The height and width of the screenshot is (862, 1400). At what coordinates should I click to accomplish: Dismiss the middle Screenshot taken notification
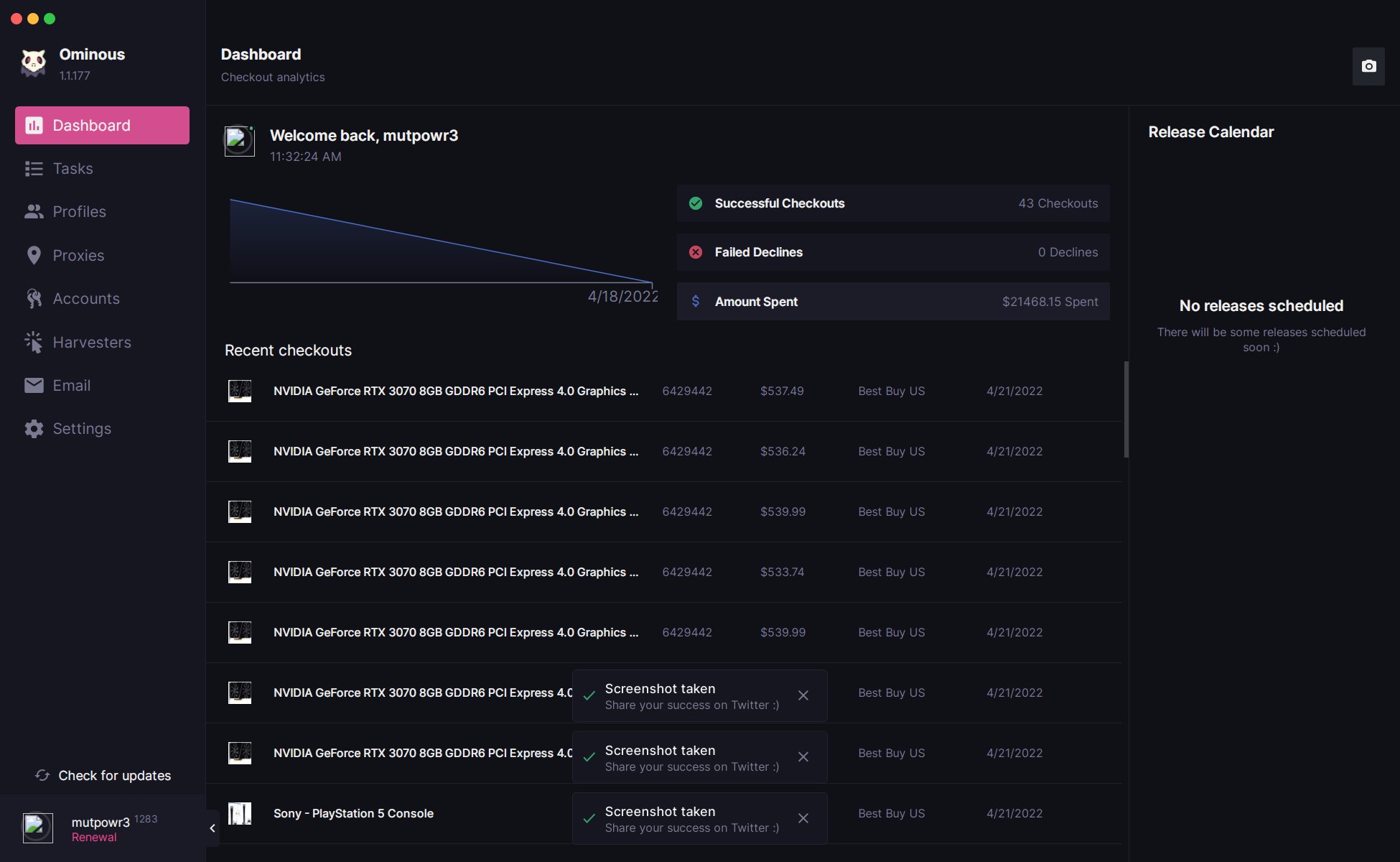(x=803, y=757)
